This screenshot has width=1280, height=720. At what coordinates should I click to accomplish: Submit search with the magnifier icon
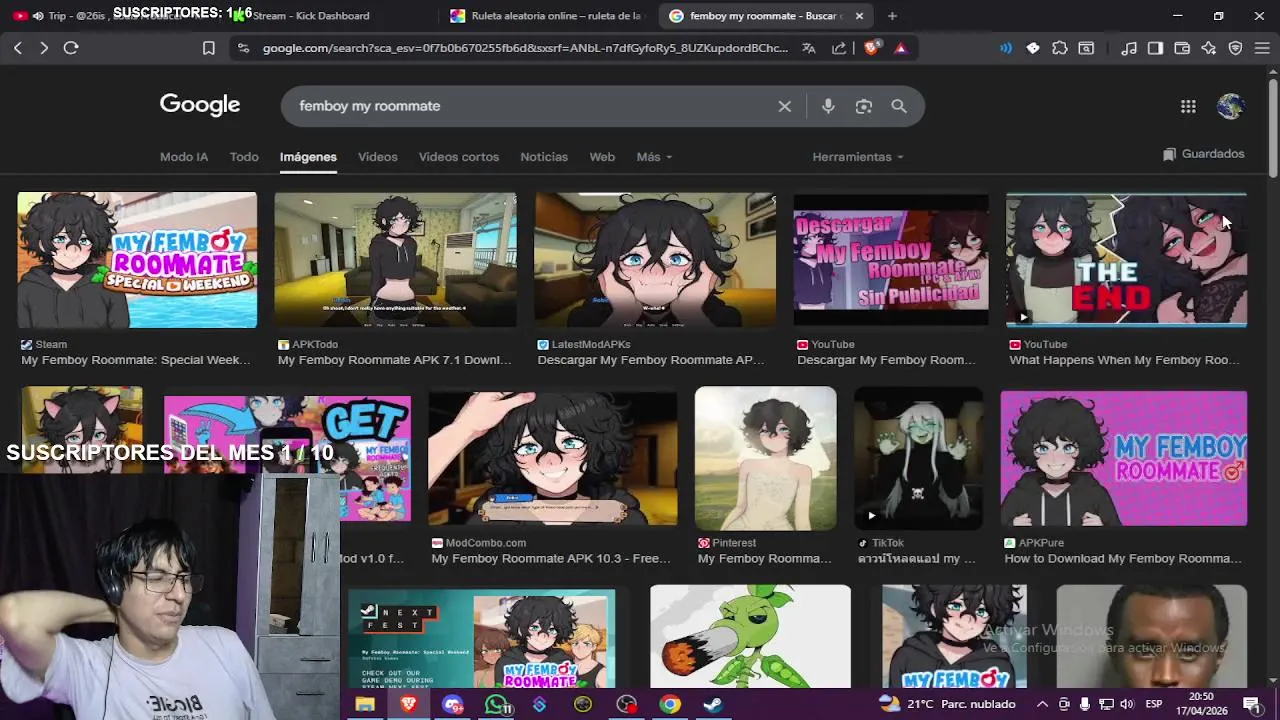click(x=899, y=106)
